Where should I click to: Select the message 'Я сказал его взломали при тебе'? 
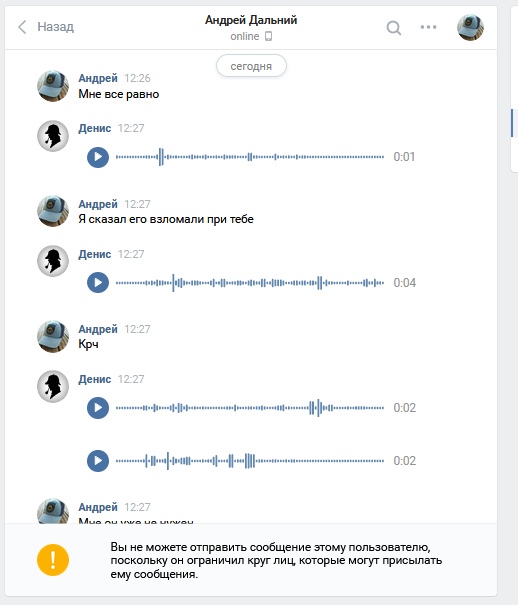point(166,219)
